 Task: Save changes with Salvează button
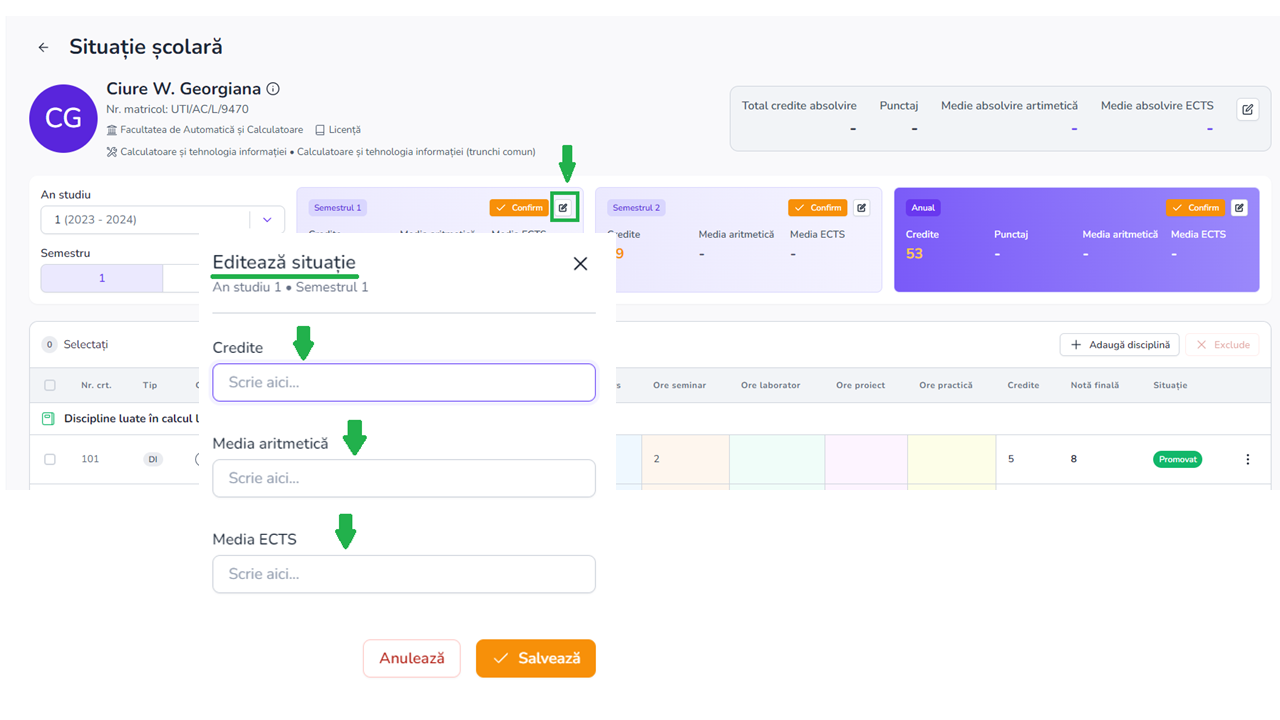click(x=535, y=658)
